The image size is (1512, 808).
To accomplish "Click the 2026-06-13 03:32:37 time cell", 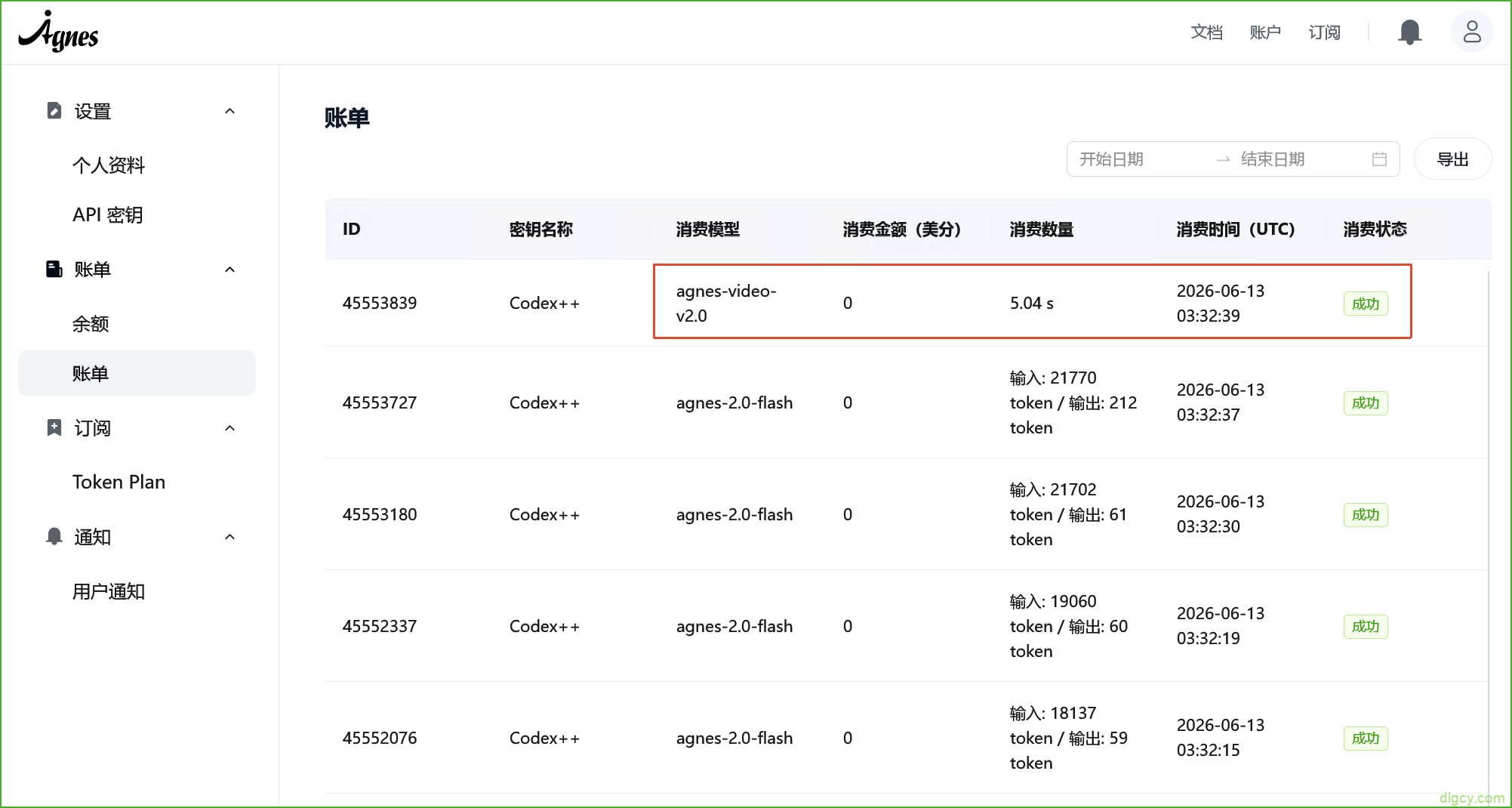I will [1221, 402].
